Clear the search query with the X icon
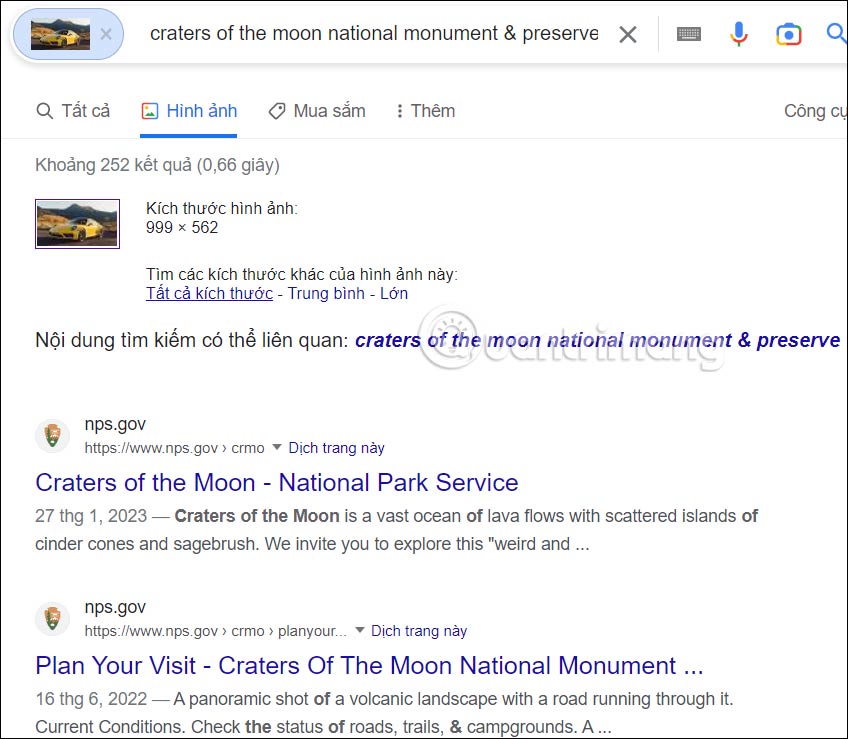 tap(628, 33)
